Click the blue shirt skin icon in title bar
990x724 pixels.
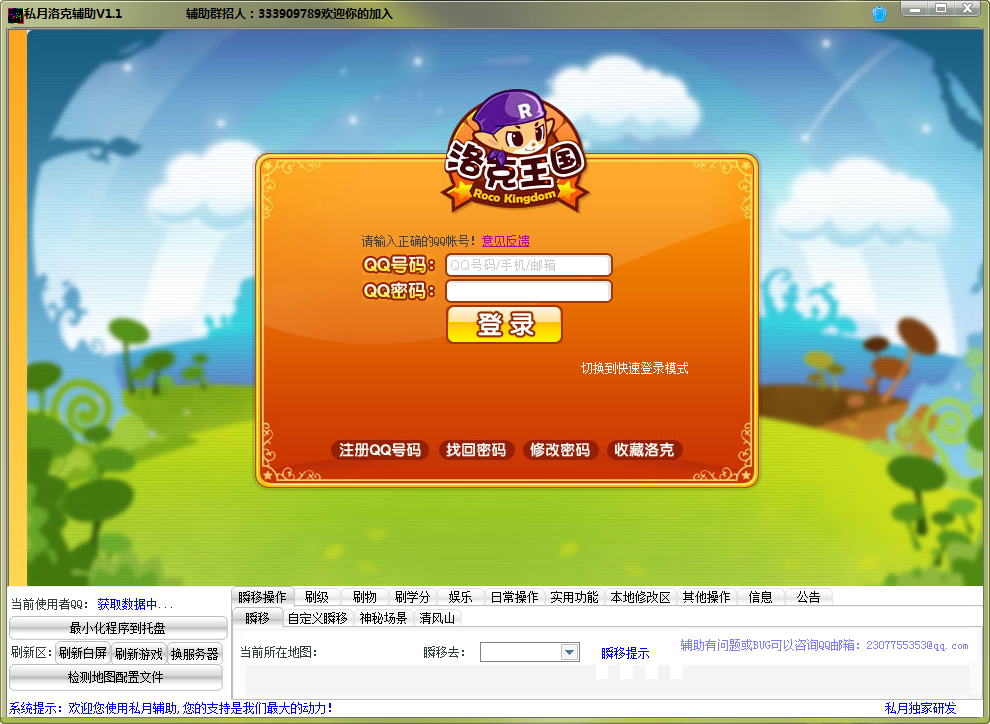tap(879, 13)
